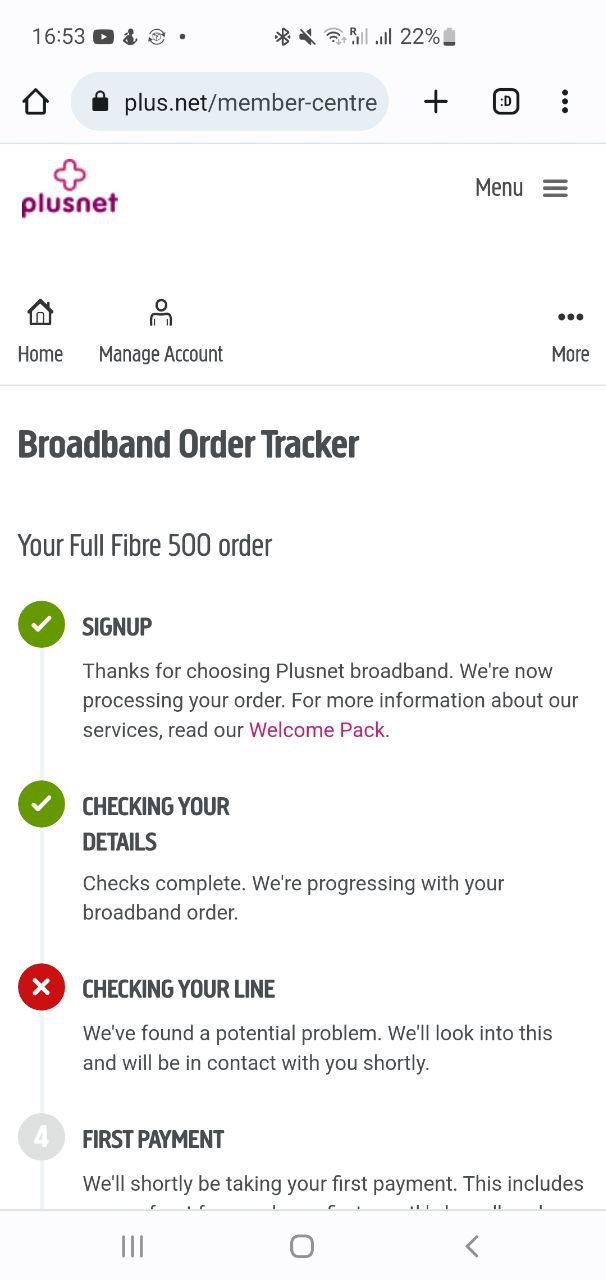Tap the Android recent apps button
The width and height of the screenshot is (606, 1280).
tap(132, 1246)
